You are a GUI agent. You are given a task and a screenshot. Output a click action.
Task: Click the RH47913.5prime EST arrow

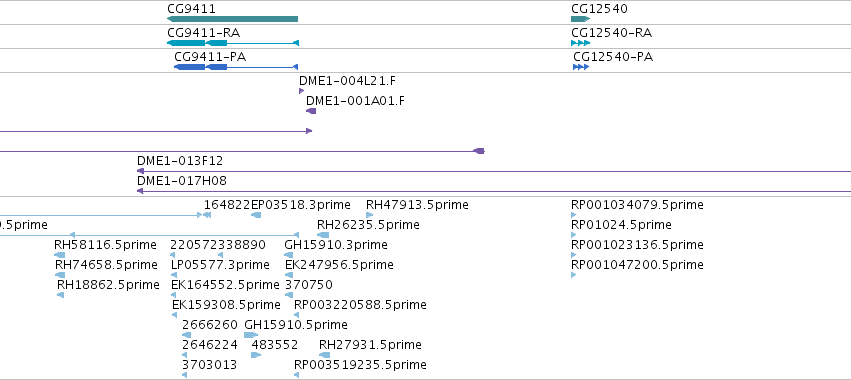point(370,215)
